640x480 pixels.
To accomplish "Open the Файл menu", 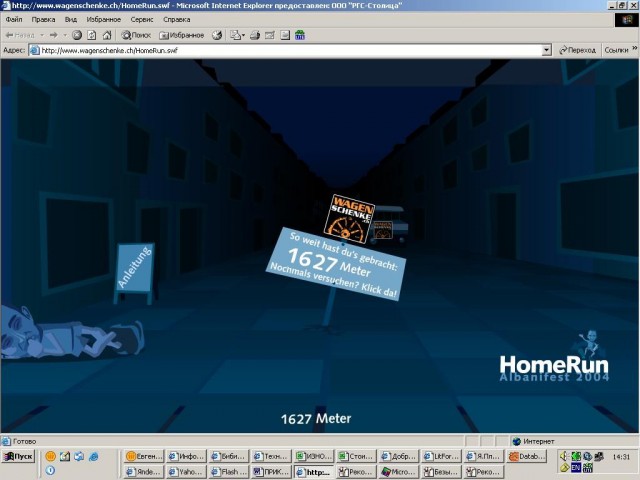I will 14,19.
